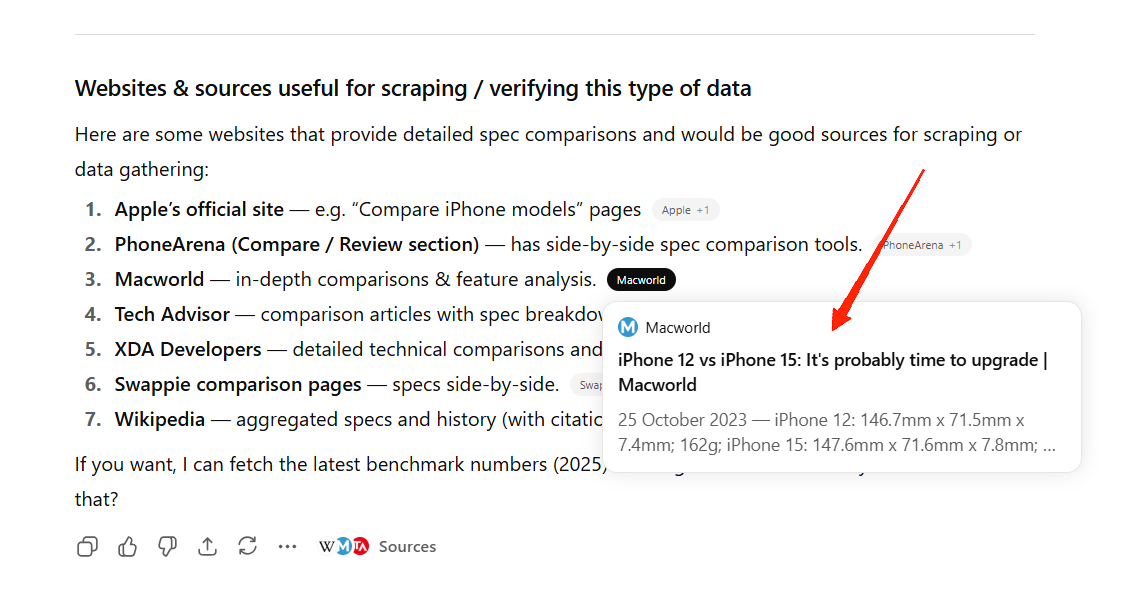
Task: Click the red Tech Advisor favicon
Action: tap(360, 546)
